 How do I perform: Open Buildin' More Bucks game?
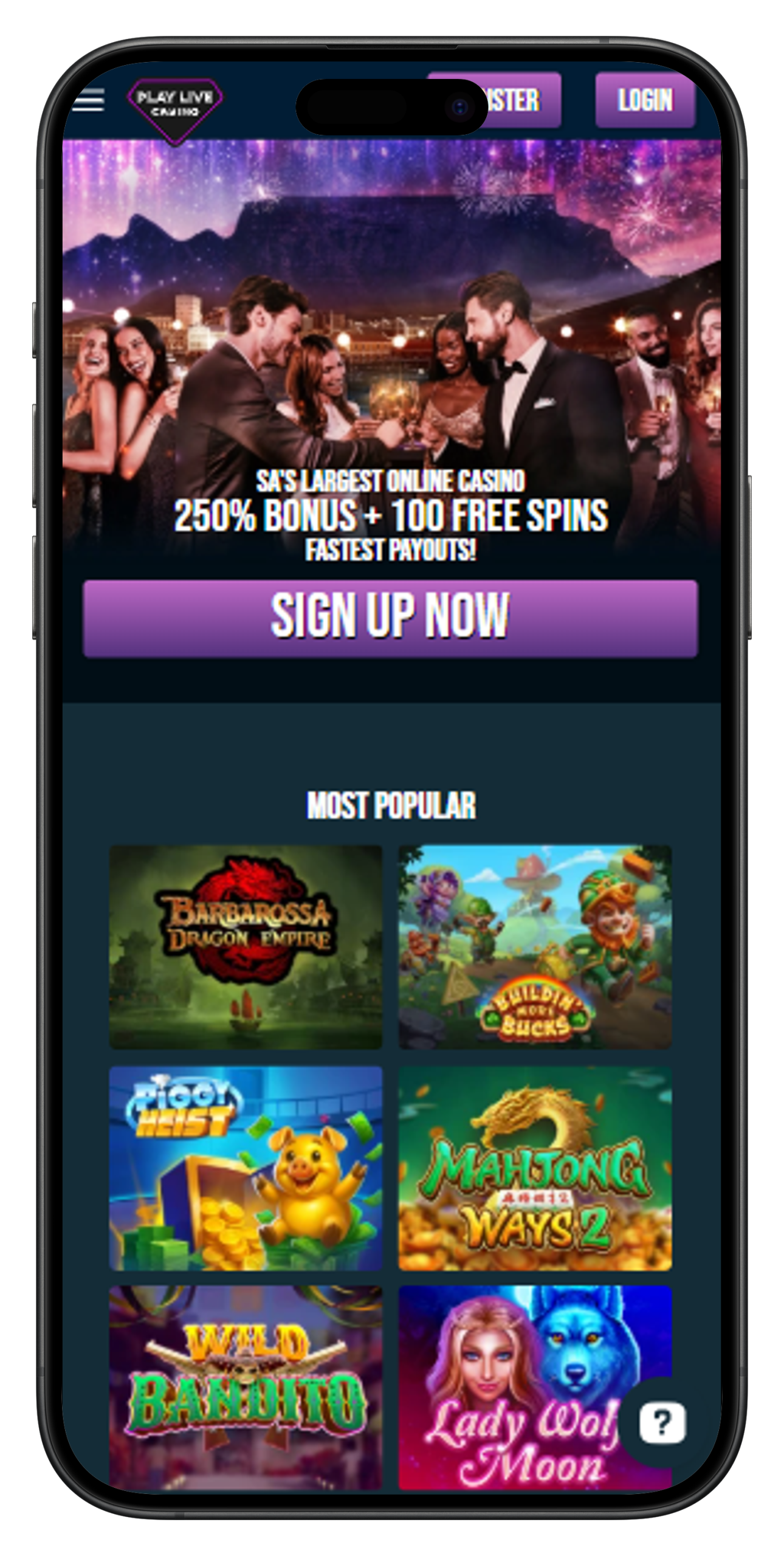coord(535,946)
